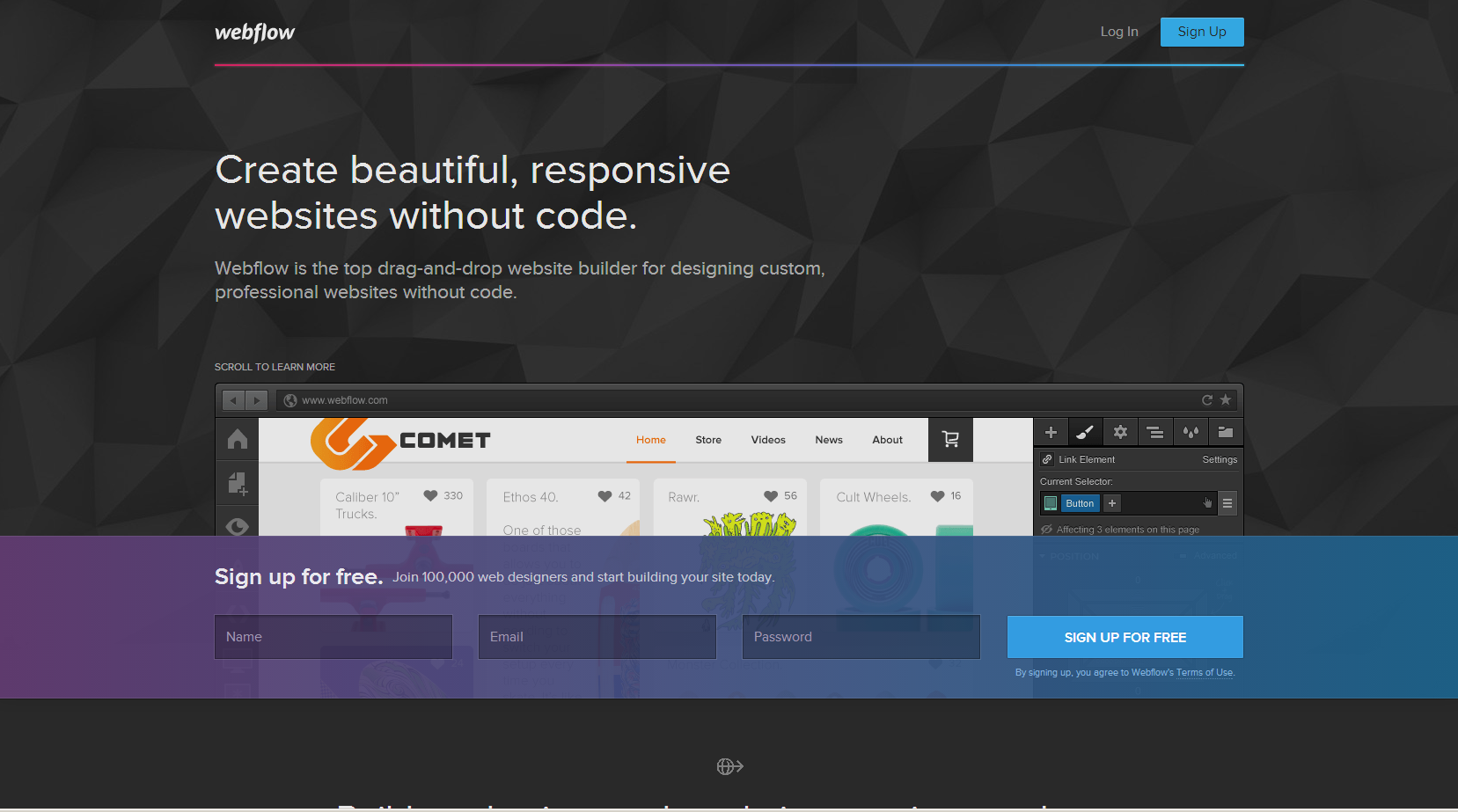
Task: Click the 'Rawr.' card title
Action: click(x=684, y=497)
